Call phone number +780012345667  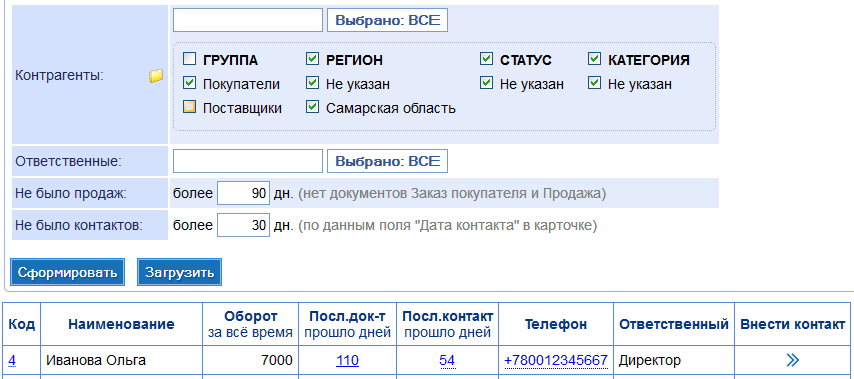pos(556,360)
